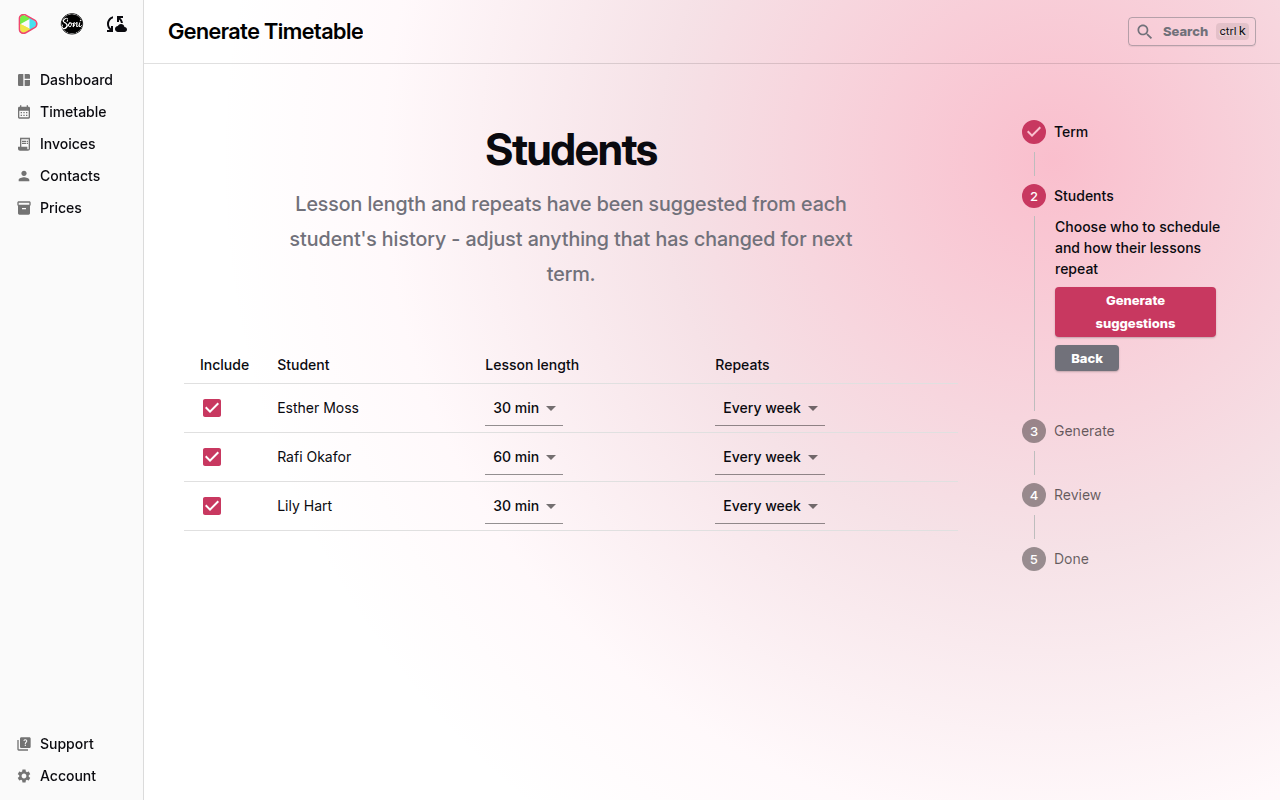This screenshot has height=800, width=1280.
Task: Go to Dashboard in the sidebar
Action: 72,80
